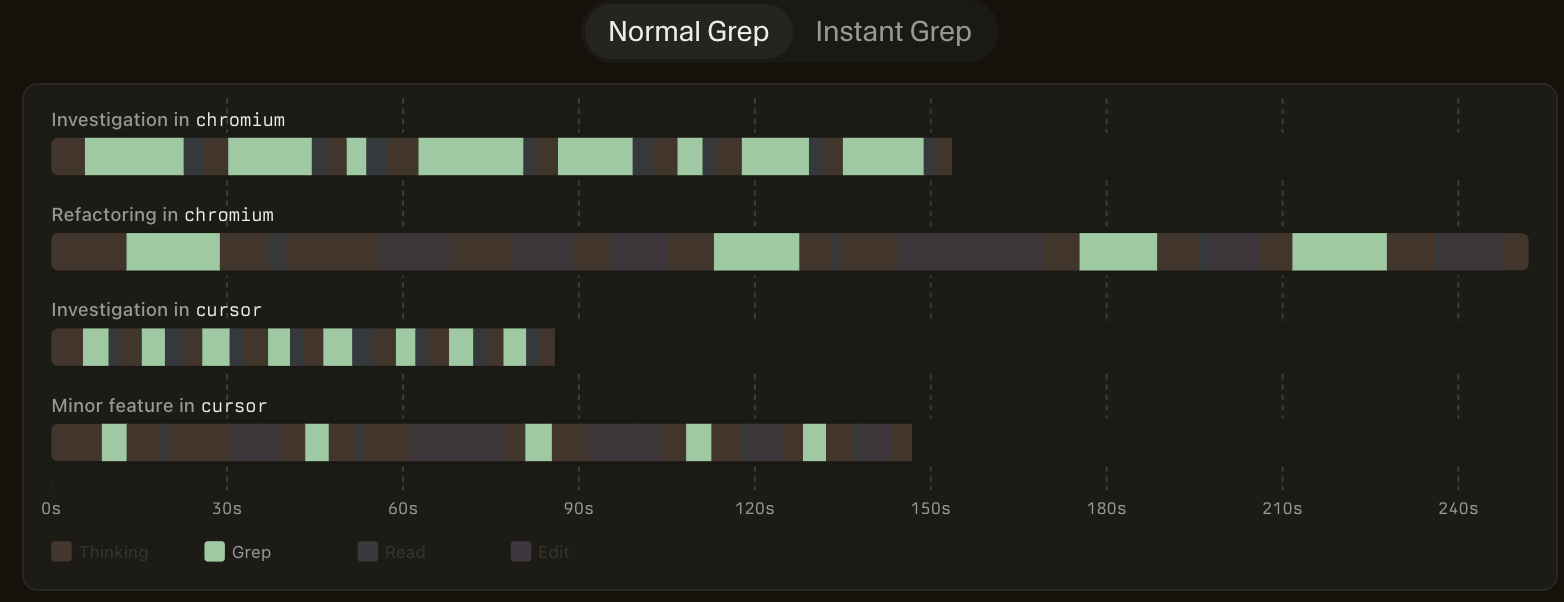1564x602 pixels.
Task: Select the Grep legend label
Action: tap(251, 552)
